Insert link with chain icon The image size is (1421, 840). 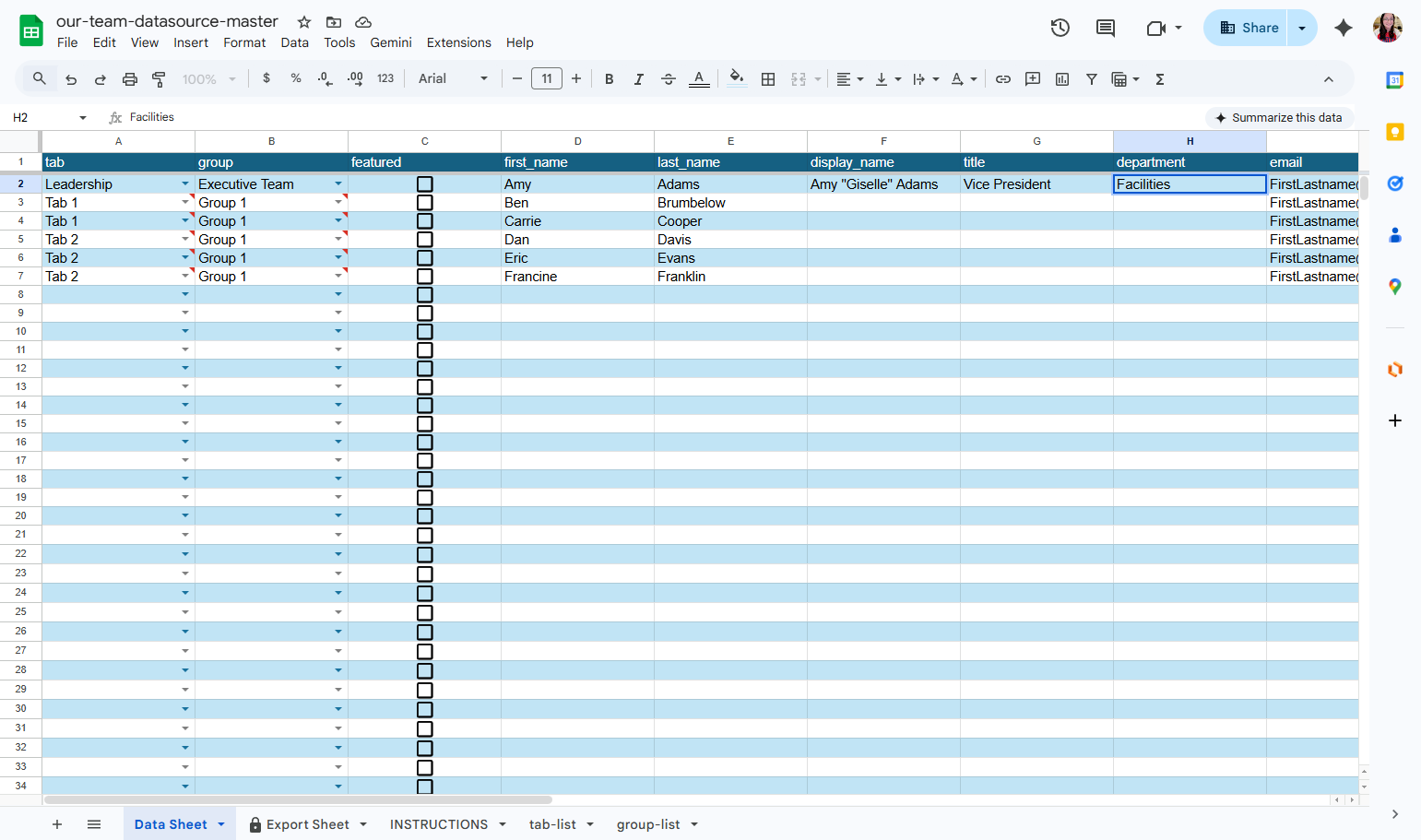pos(1003,79)
